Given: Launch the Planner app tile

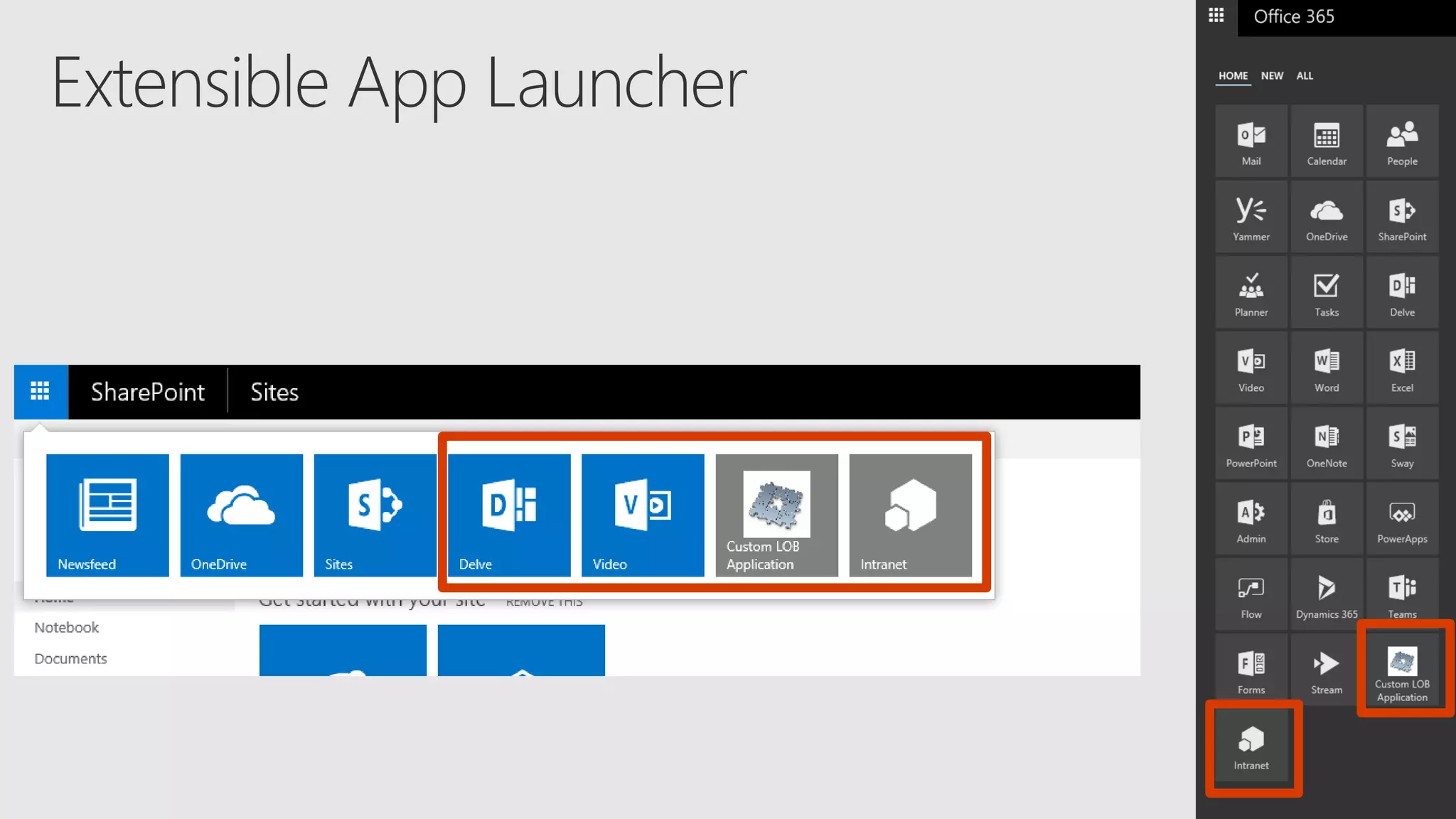Looking at the screenshot, I should click(x=1251, y=292).
